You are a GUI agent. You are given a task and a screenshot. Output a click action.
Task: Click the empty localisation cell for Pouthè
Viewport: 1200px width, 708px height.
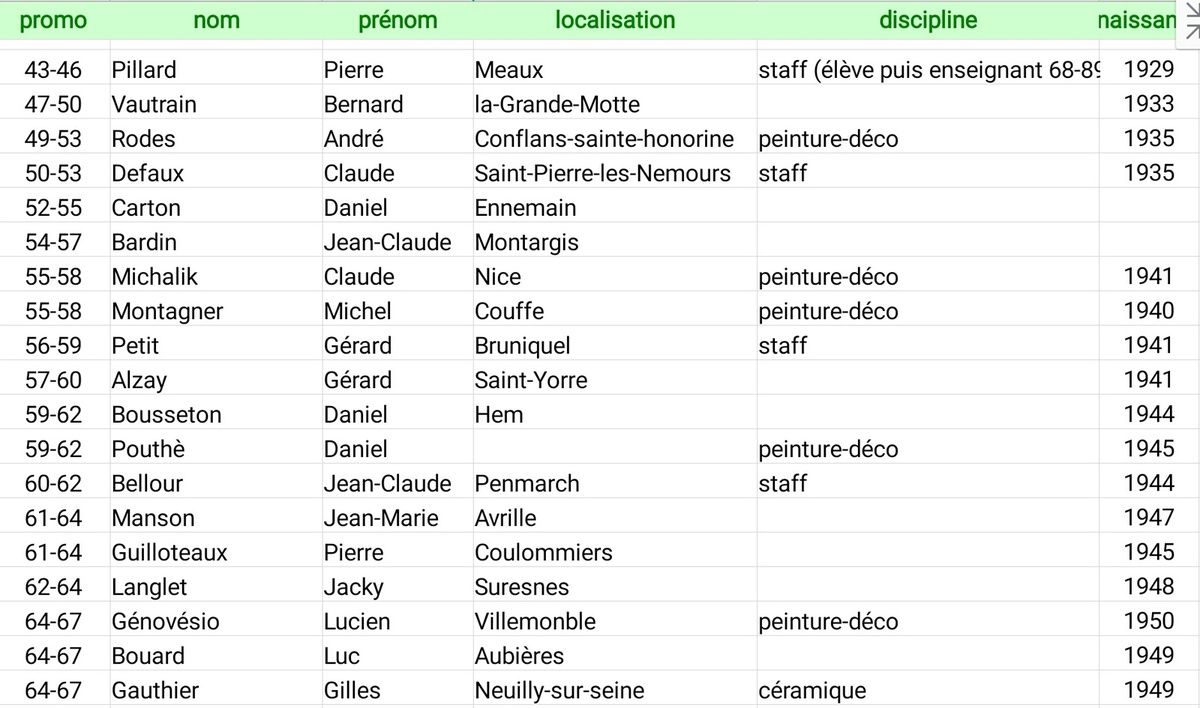pyautogui.click(x=615, y=449)
